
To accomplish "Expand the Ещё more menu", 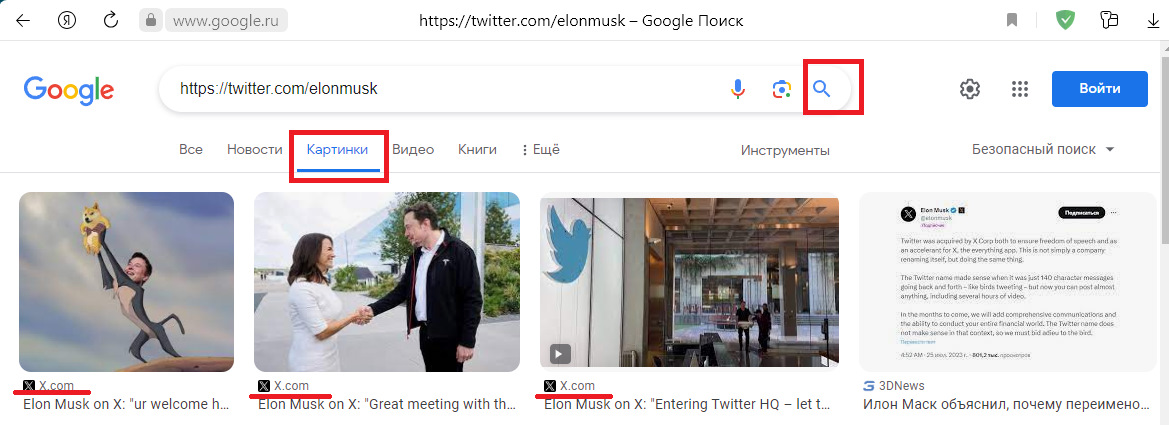I will pos(540,150).
